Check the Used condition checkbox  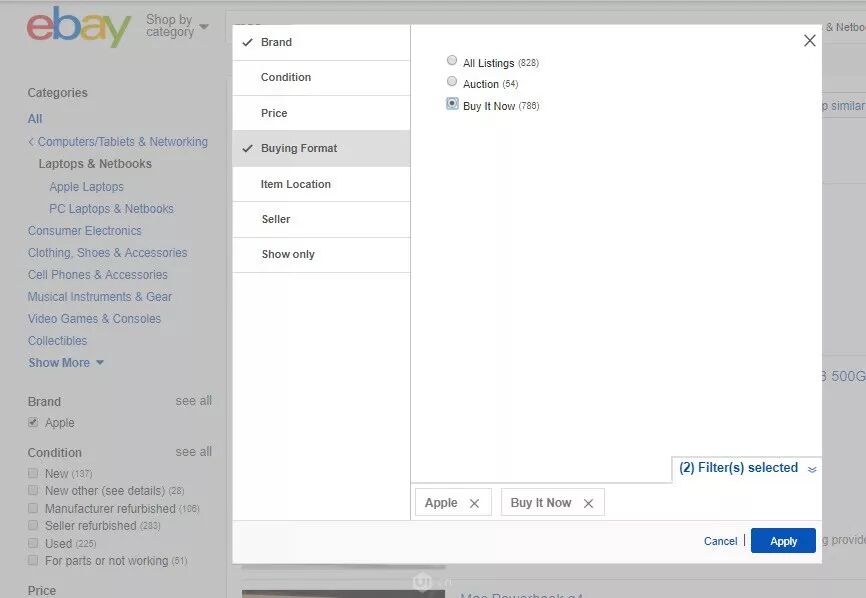(x=33, y=543)
